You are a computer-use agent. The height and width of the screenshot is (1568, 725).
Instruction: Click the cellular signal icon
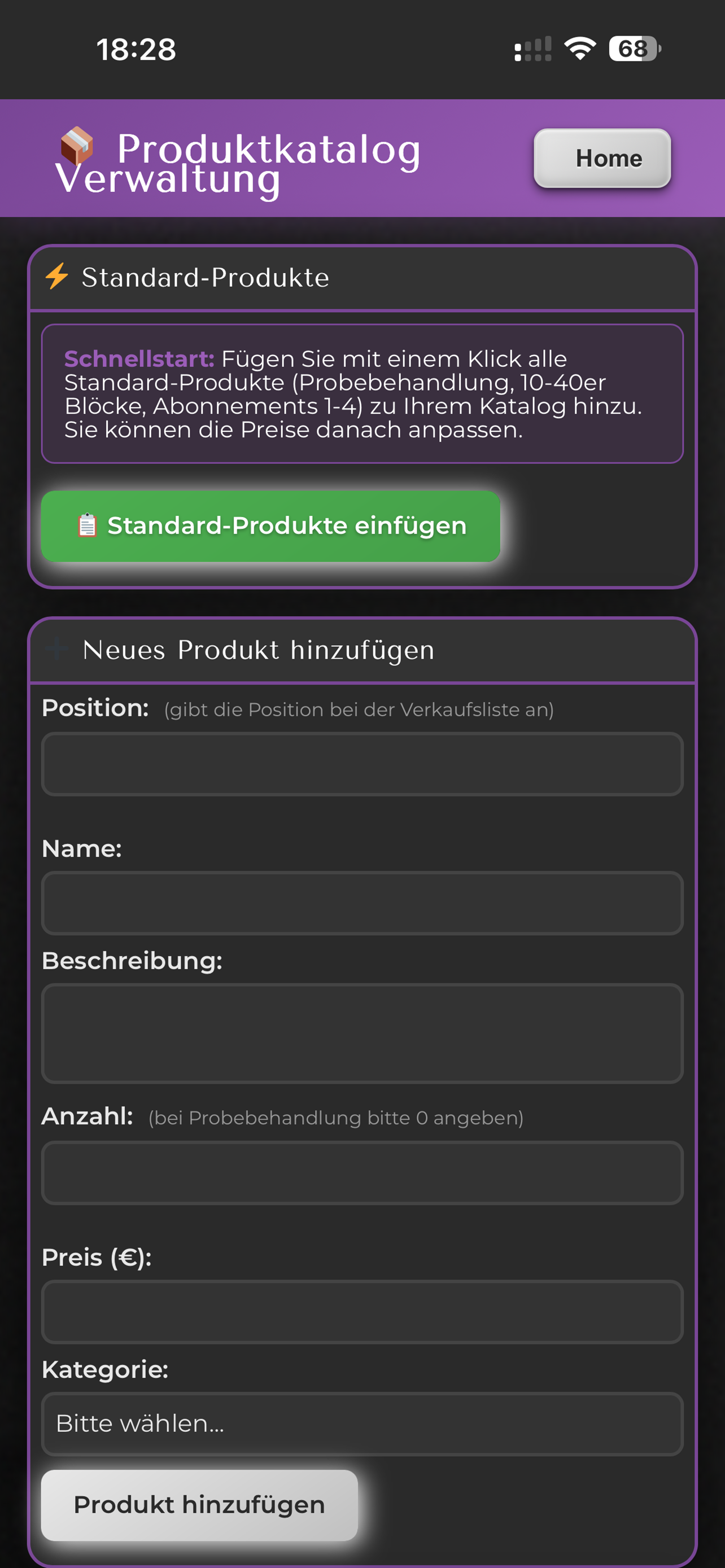(x=531, y=51)
